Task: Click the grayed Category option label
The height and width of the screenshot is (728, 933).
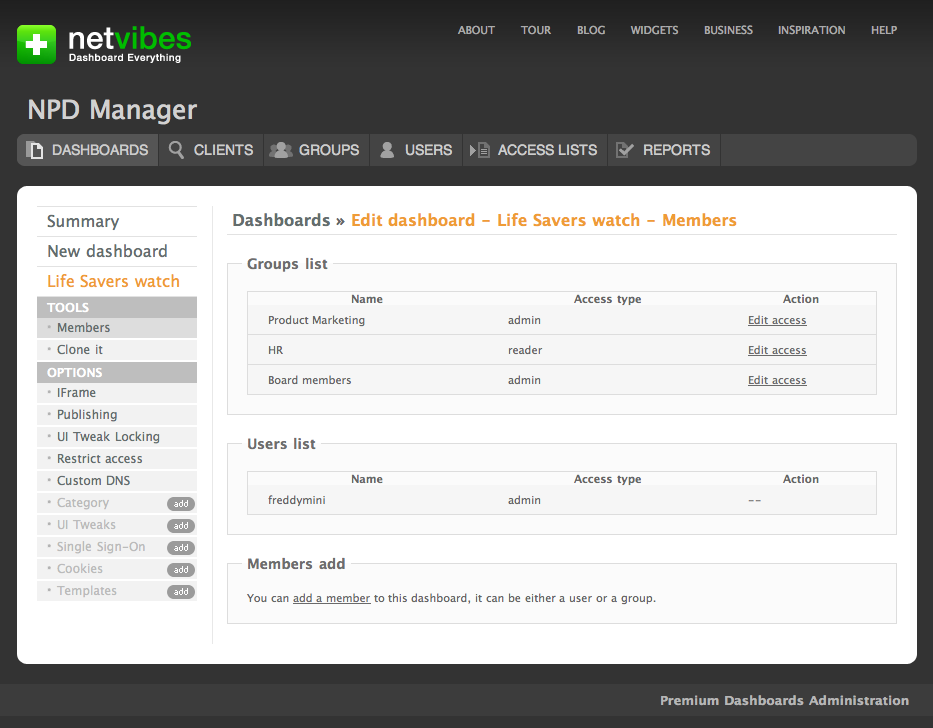Action: coord(83,503)
